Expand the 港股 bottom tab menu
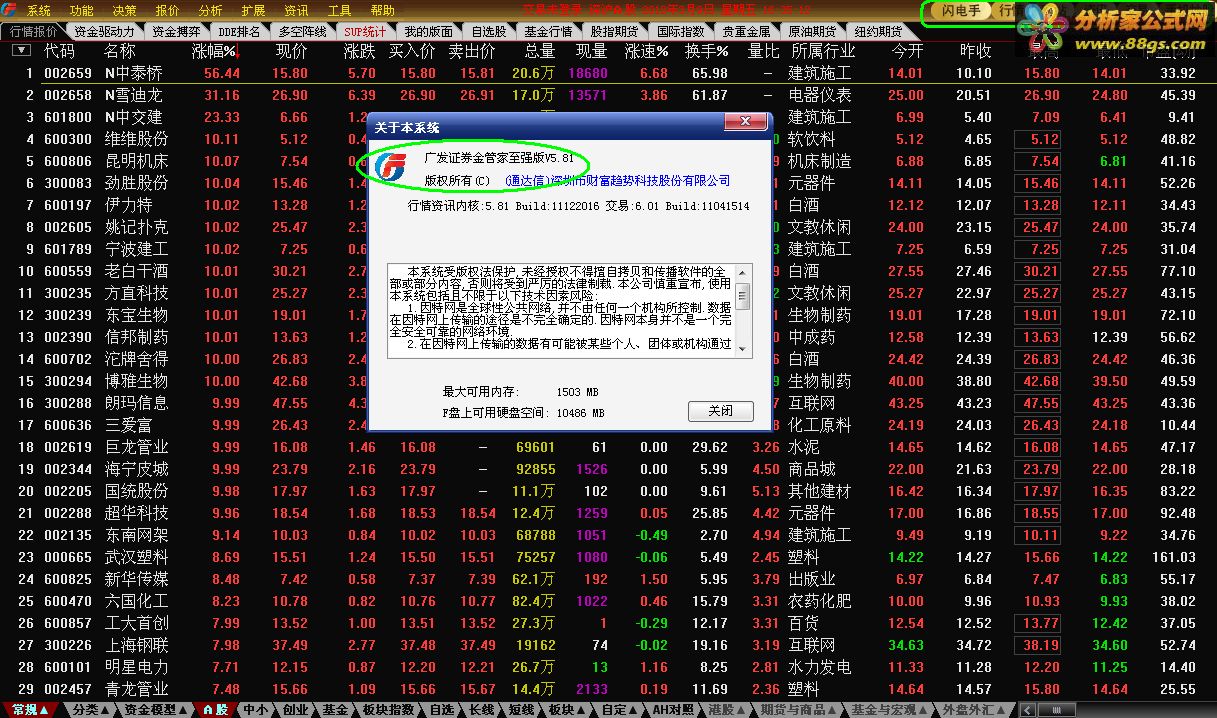This screenshot has height=718, width=1217. [x=727, y=709]
